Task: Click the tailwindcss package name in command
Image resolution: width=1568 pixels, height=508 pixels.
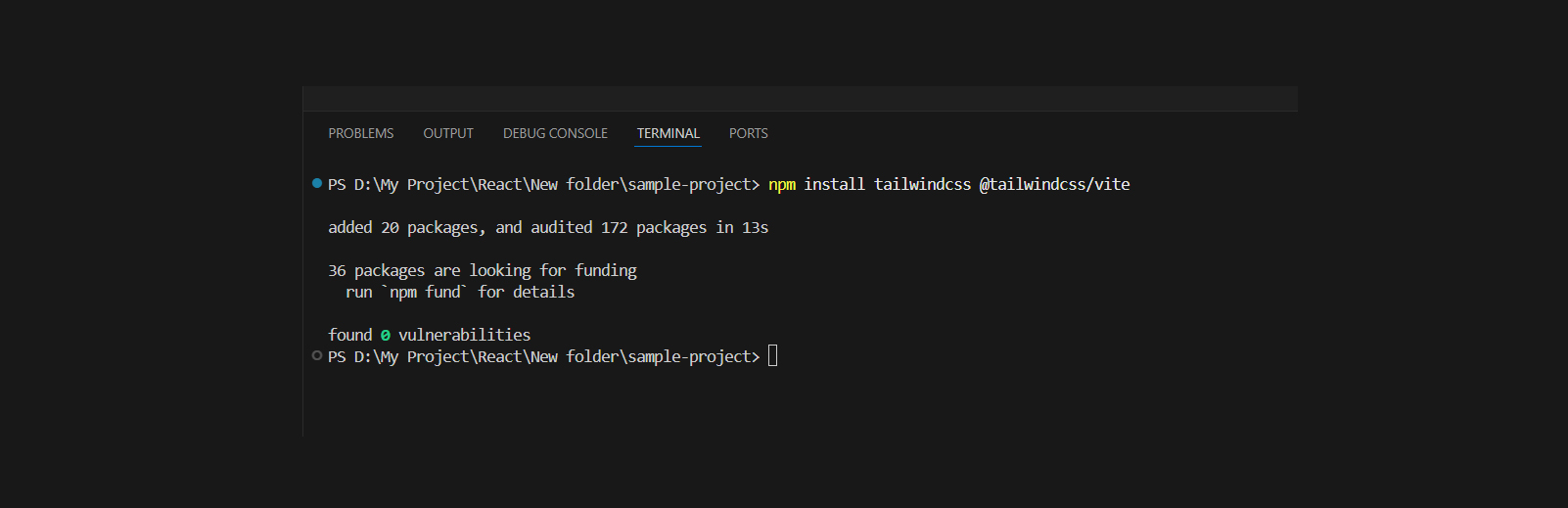Action: click(x=922, y=184)
